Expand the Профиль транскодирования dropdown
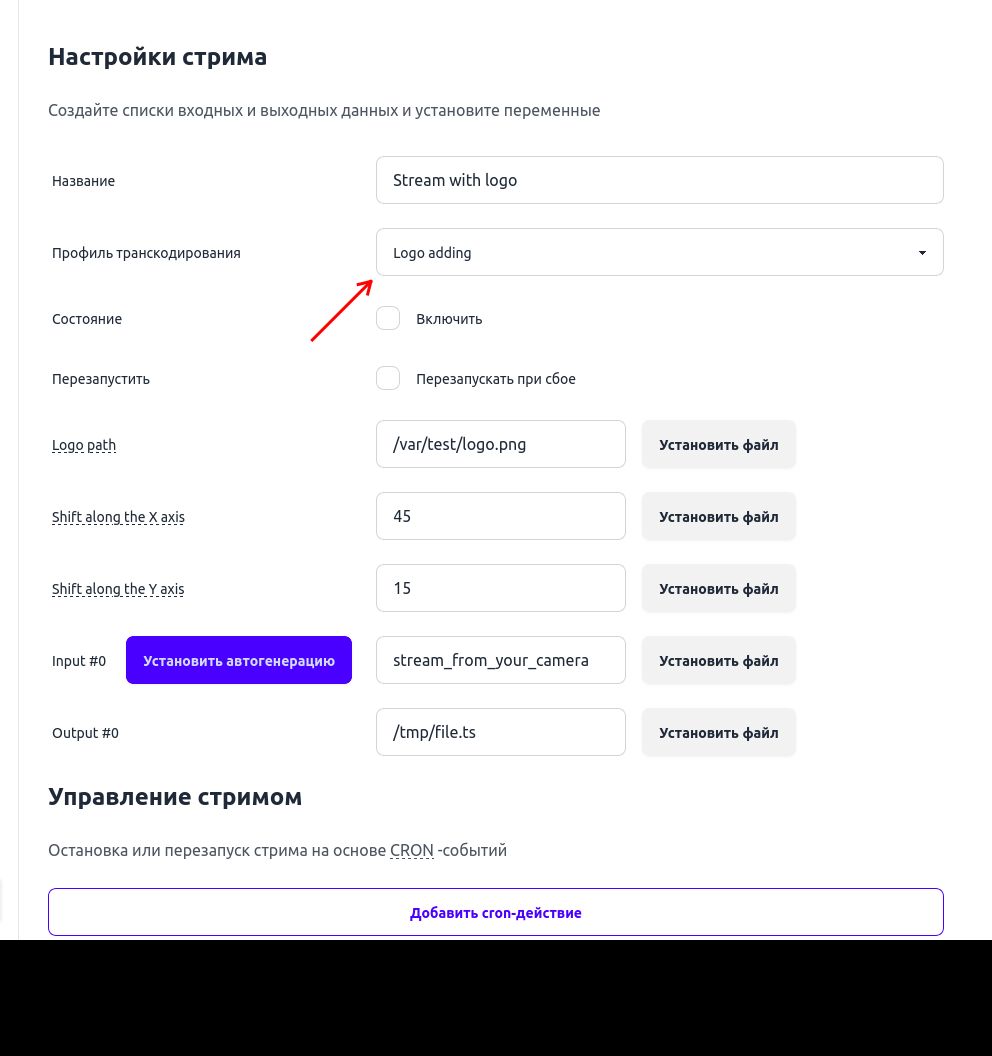Screen dimensions: 992x1056 coord(659,252)
